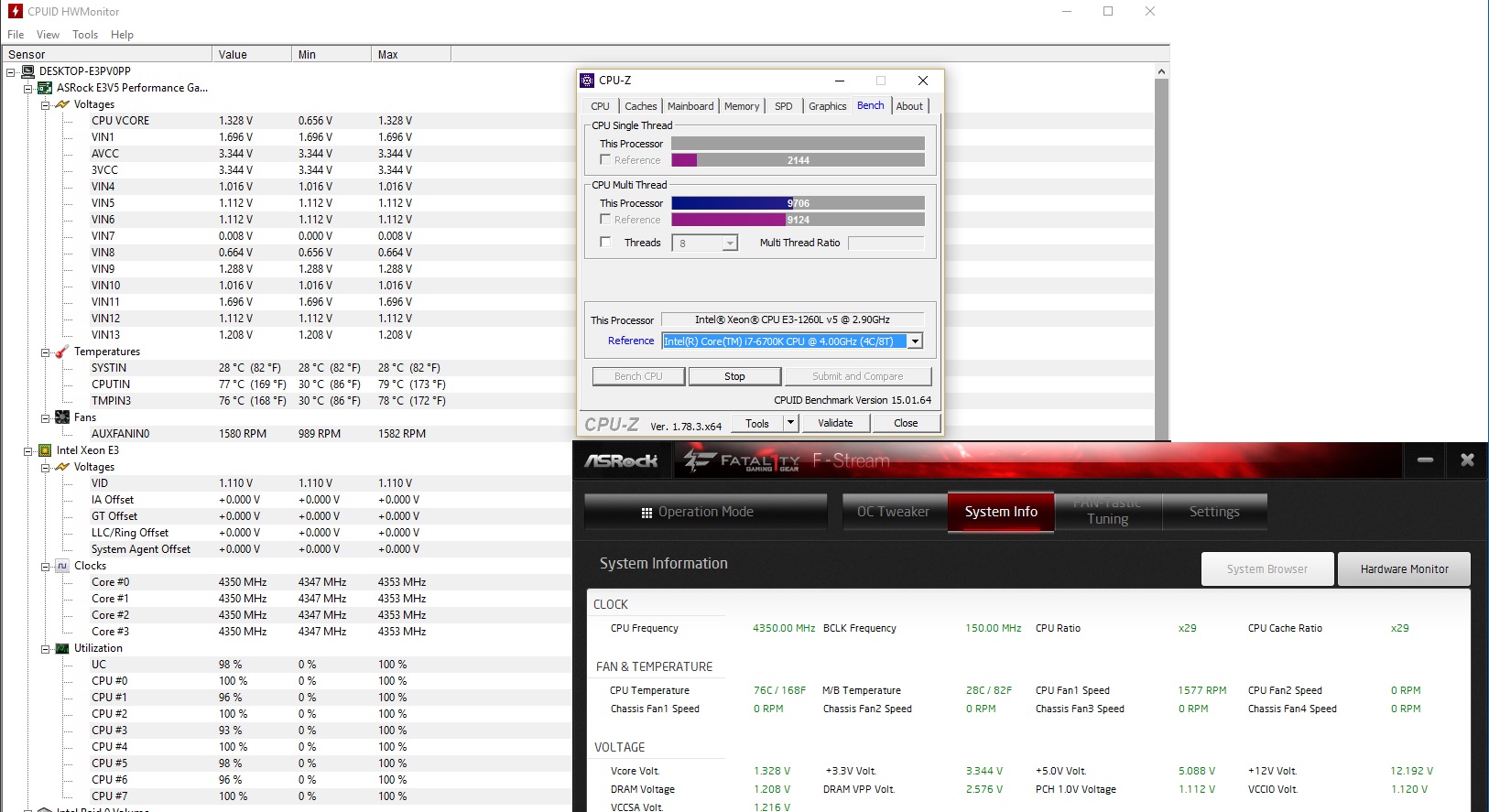Screen dimensions: 1489x812
Task: Collapse the Clocks tree node
Action: tap(46, 566)
